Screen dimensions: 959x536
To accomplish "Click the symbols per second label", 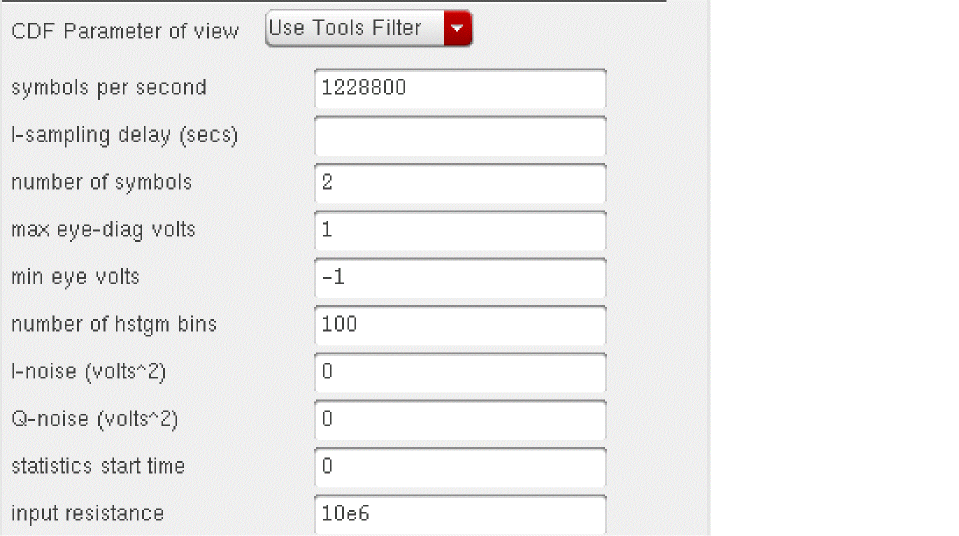I will point(109,88).
